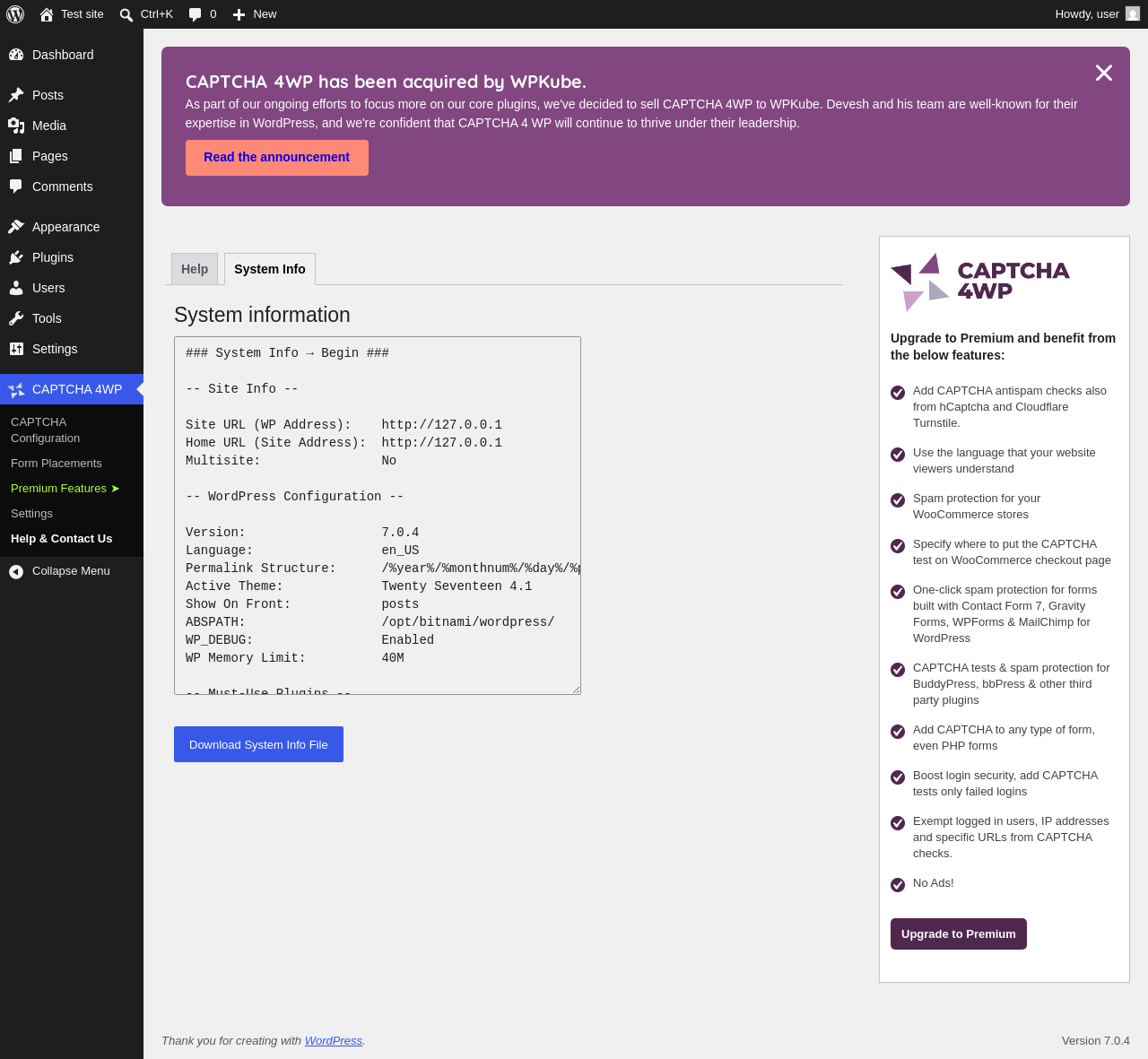Open Users menu entry
This screenshot has width=1148, height=1059.
pyautogui.click(x=72, y=288)
